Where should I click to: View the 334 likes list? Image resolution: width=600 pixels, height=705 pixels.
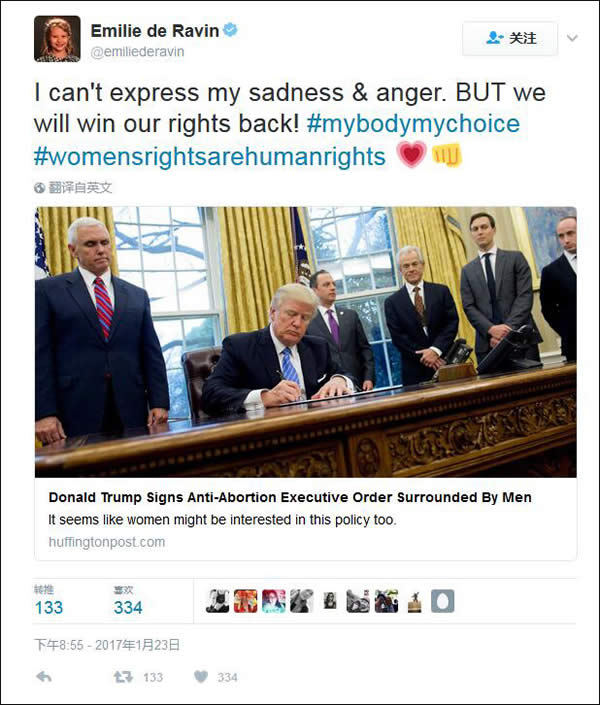(128, 601)
